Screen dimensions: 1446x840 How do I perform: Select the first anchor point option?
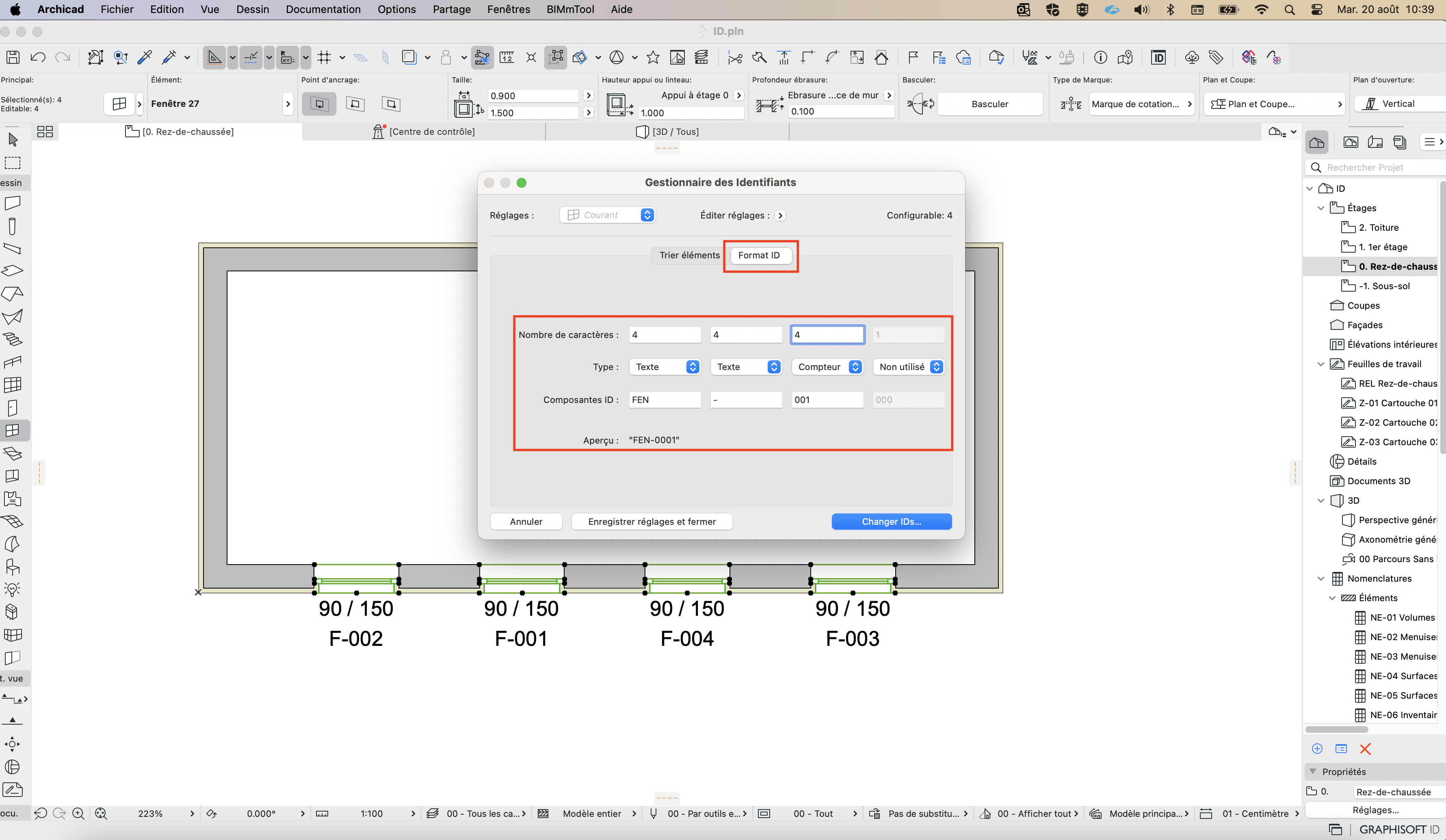coord(319,104)
